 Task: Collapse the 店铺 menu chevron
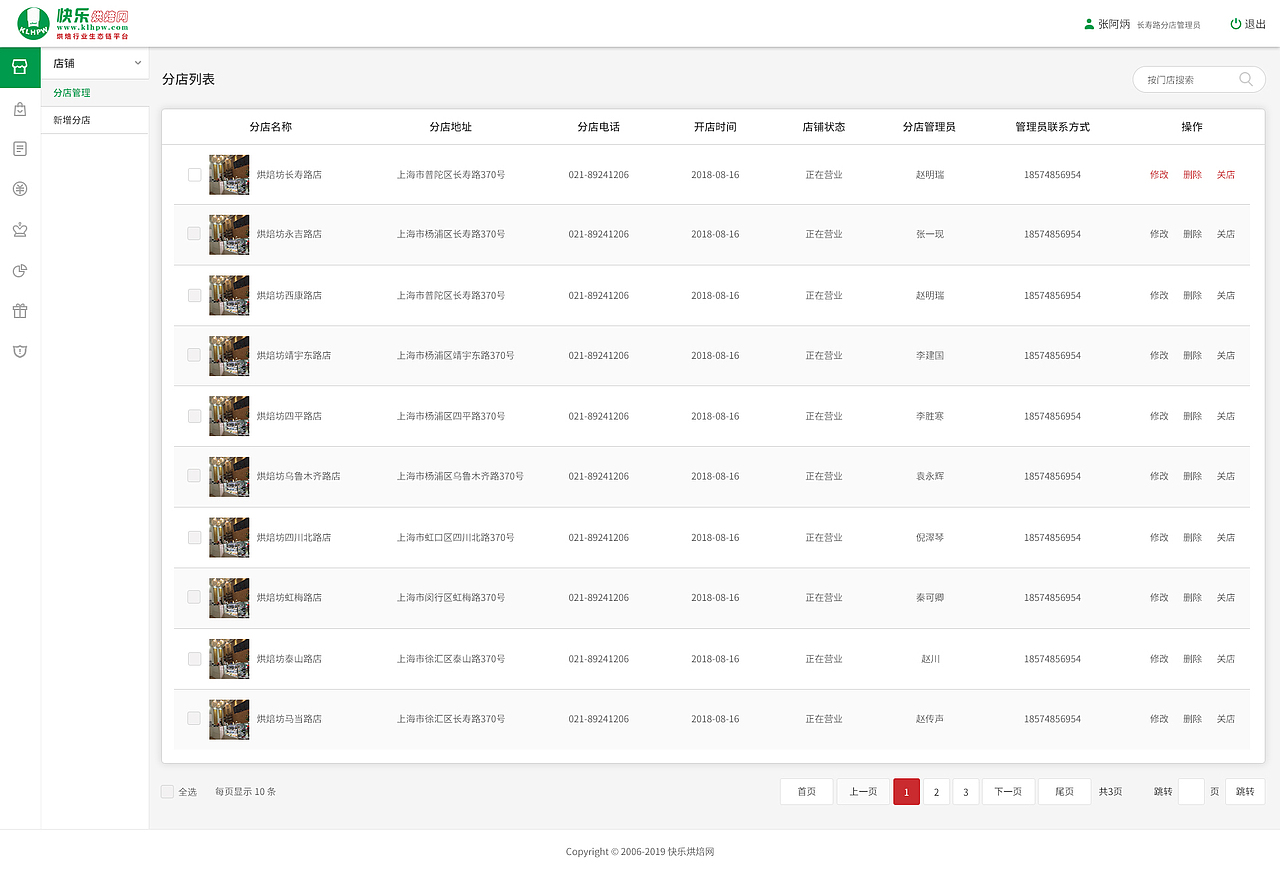tap(138, 63)
